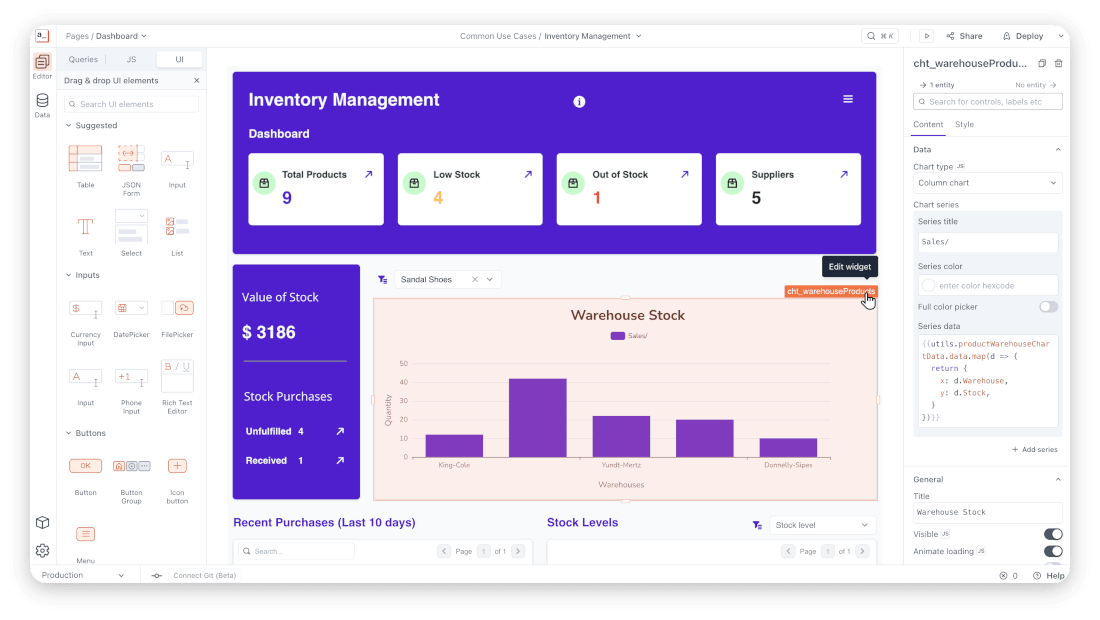Enable the Full color picker toggle
The height and width of the screenshot is (620, 1100).
click(x=1048, y=307)
